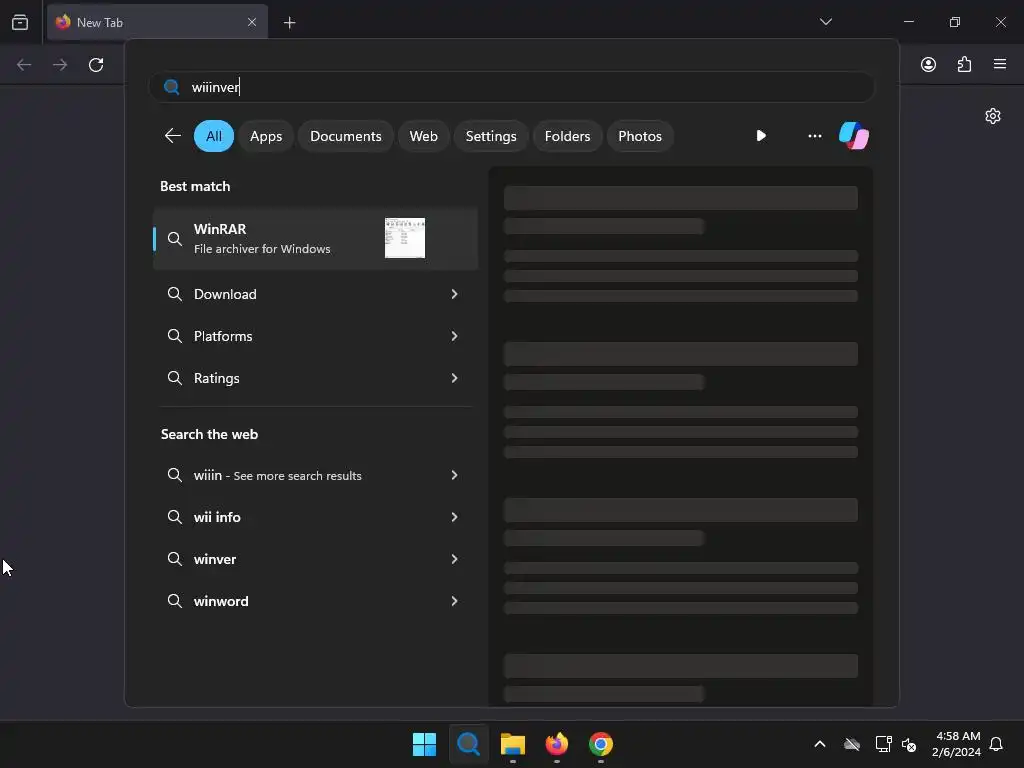Click the muted volume tray icon
This screenshot has height=768, width=1024.
[908, 744]
